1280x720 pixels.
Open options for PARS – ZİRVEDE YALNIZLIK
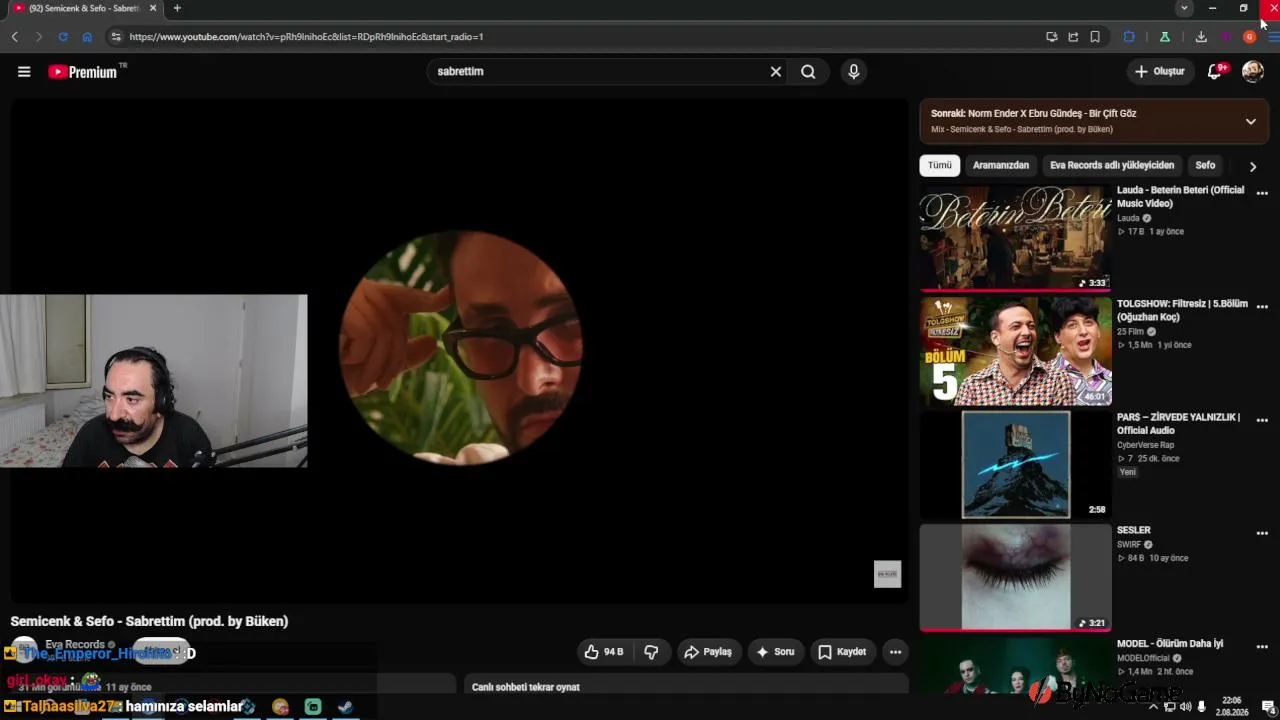pyautogui.click(x=1262, y=420)
